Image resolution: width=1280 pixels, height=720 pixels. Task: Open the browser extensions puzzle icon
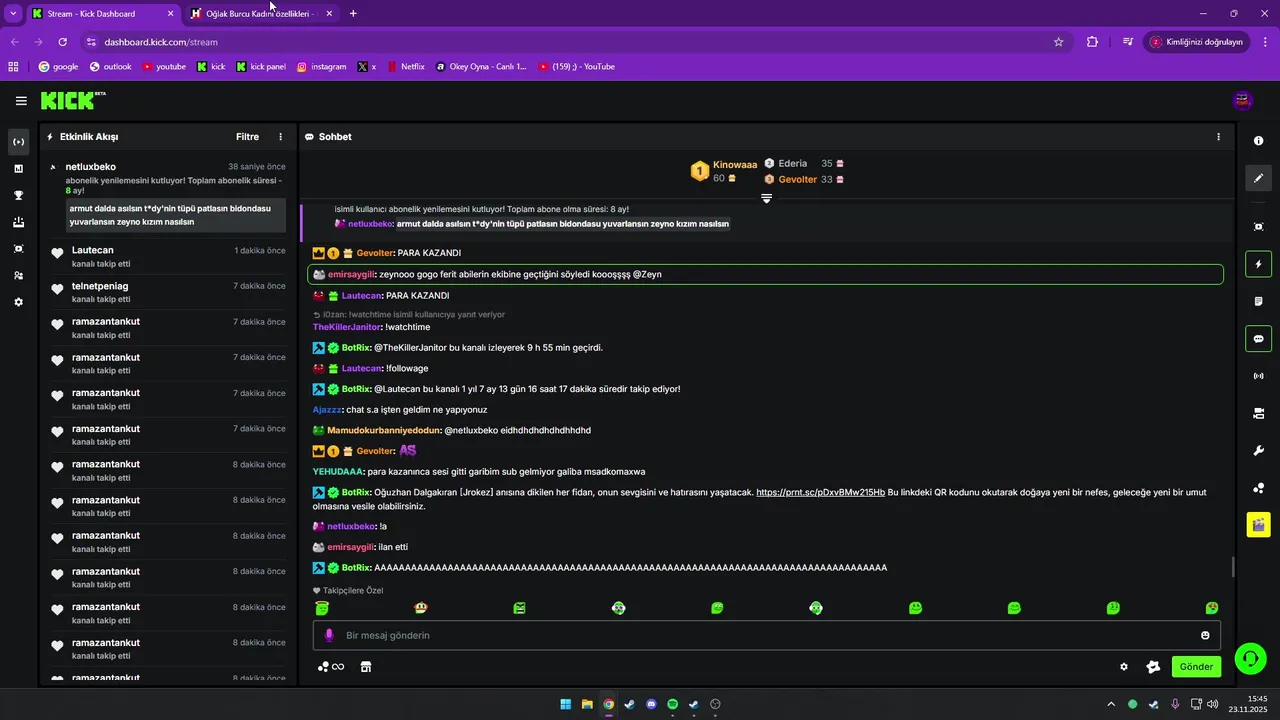[x=1092, y=42]
